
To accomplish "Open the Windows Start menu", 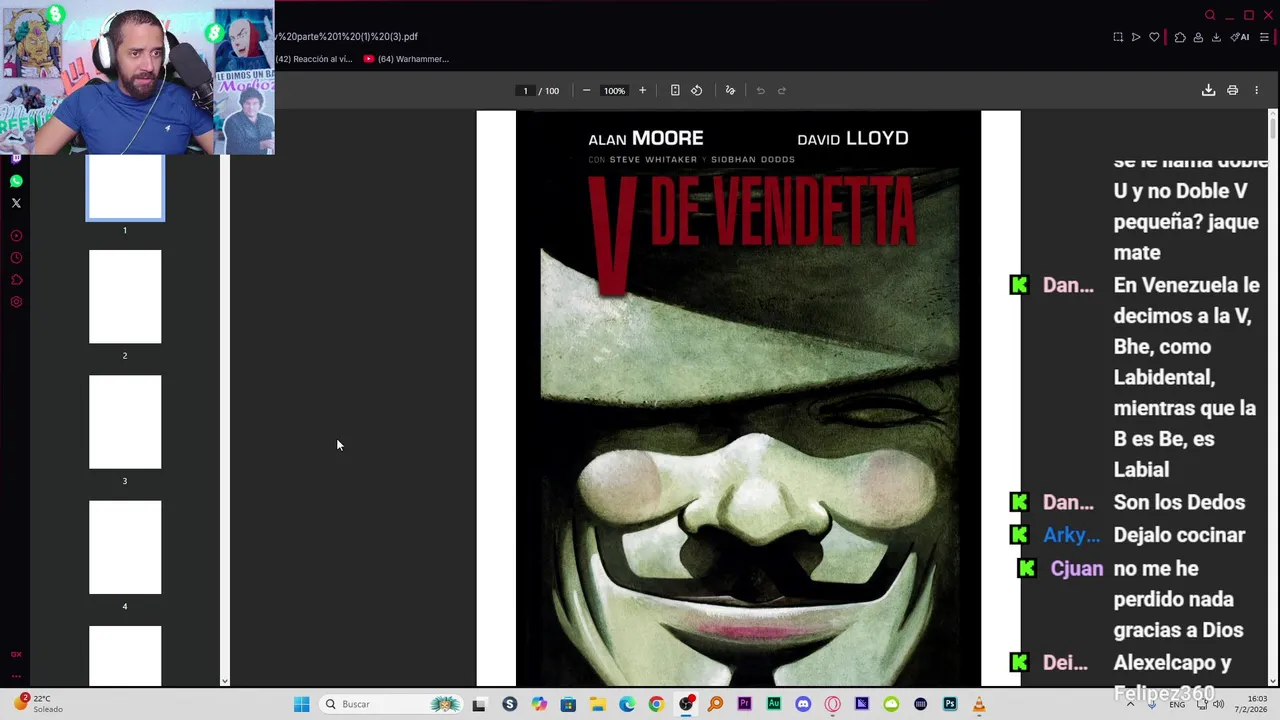I will (x=301, y=704).
